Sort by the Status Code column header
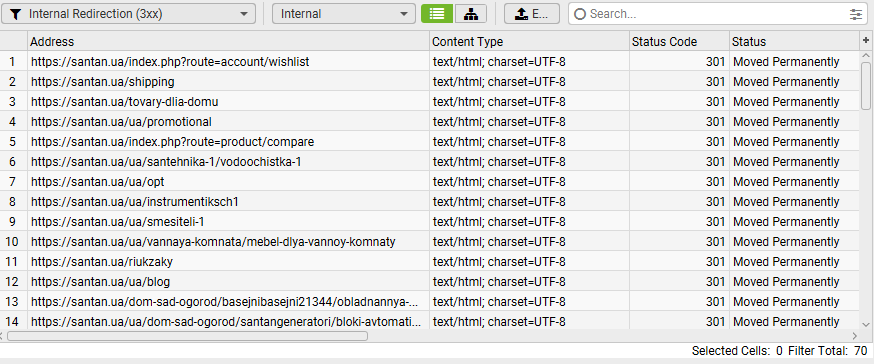 [x=679, y=41]
